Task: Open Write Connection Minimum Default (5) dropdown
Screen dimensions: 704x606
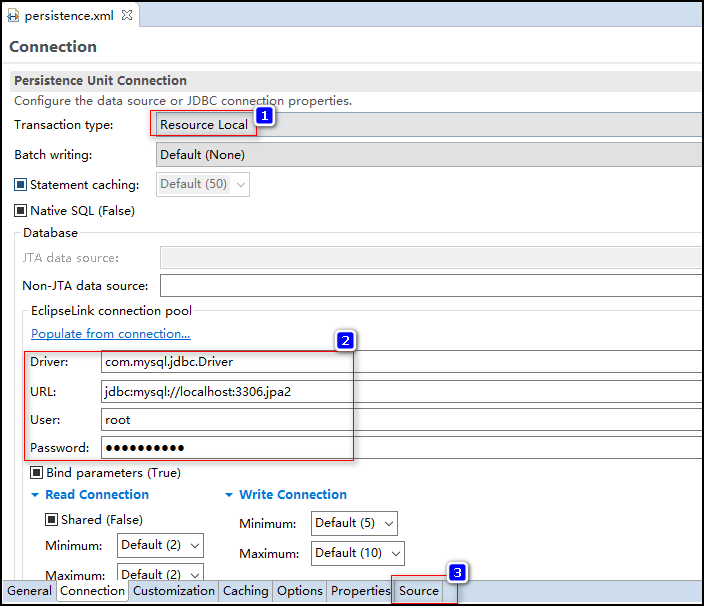Action: pyautogui.click(x=354, y=523)
